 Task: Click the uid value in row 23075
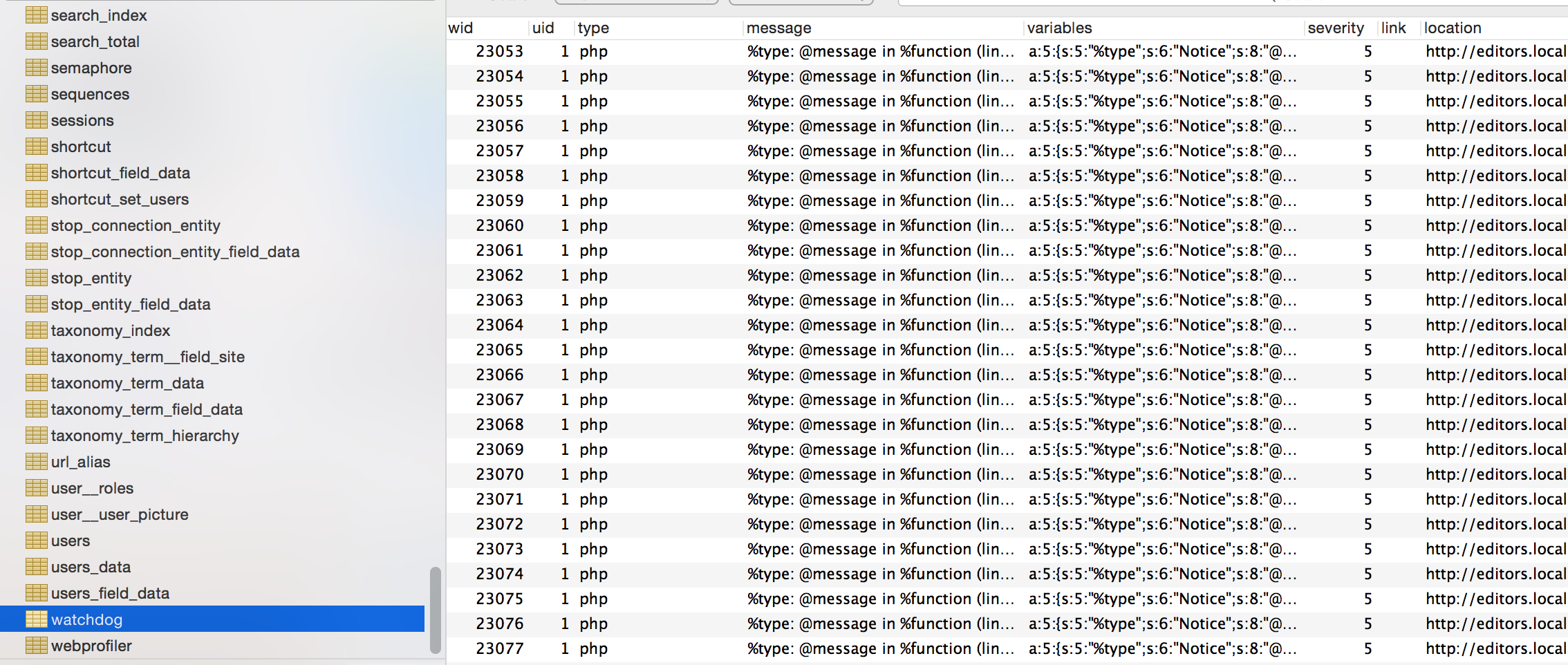pos(565,599)
